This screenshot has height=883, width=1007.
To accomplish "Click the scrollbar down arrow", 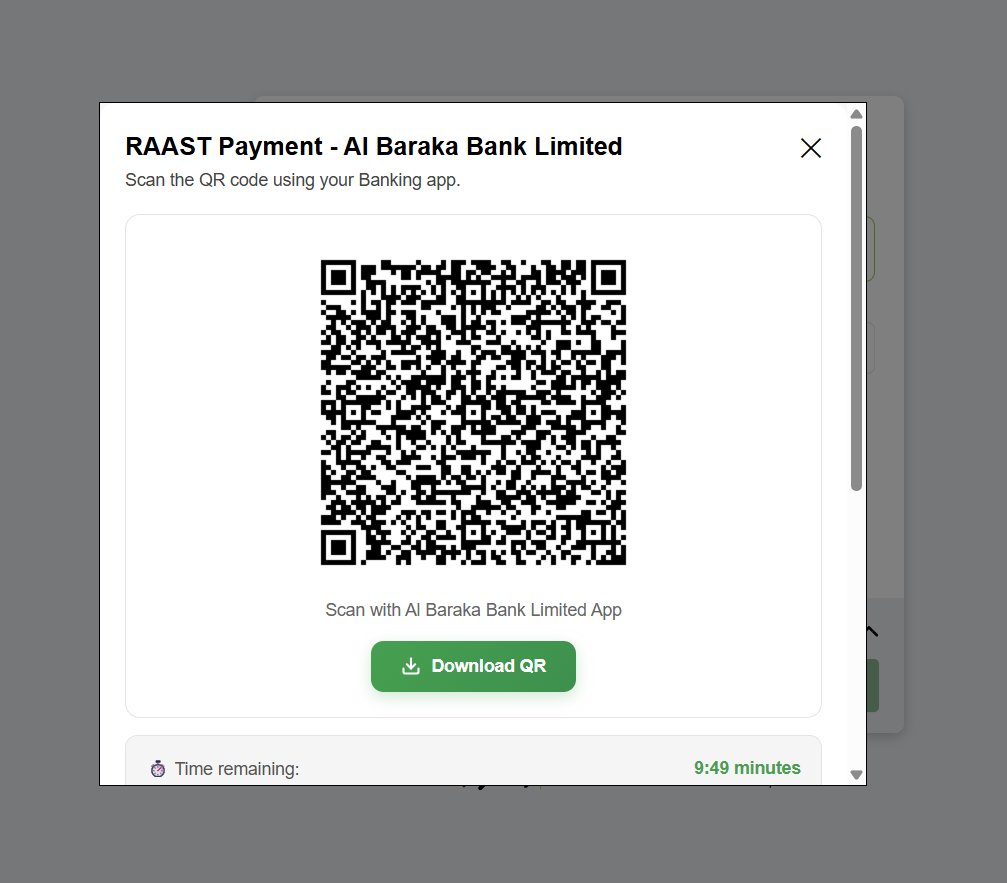I will click(x=856, y=774).
